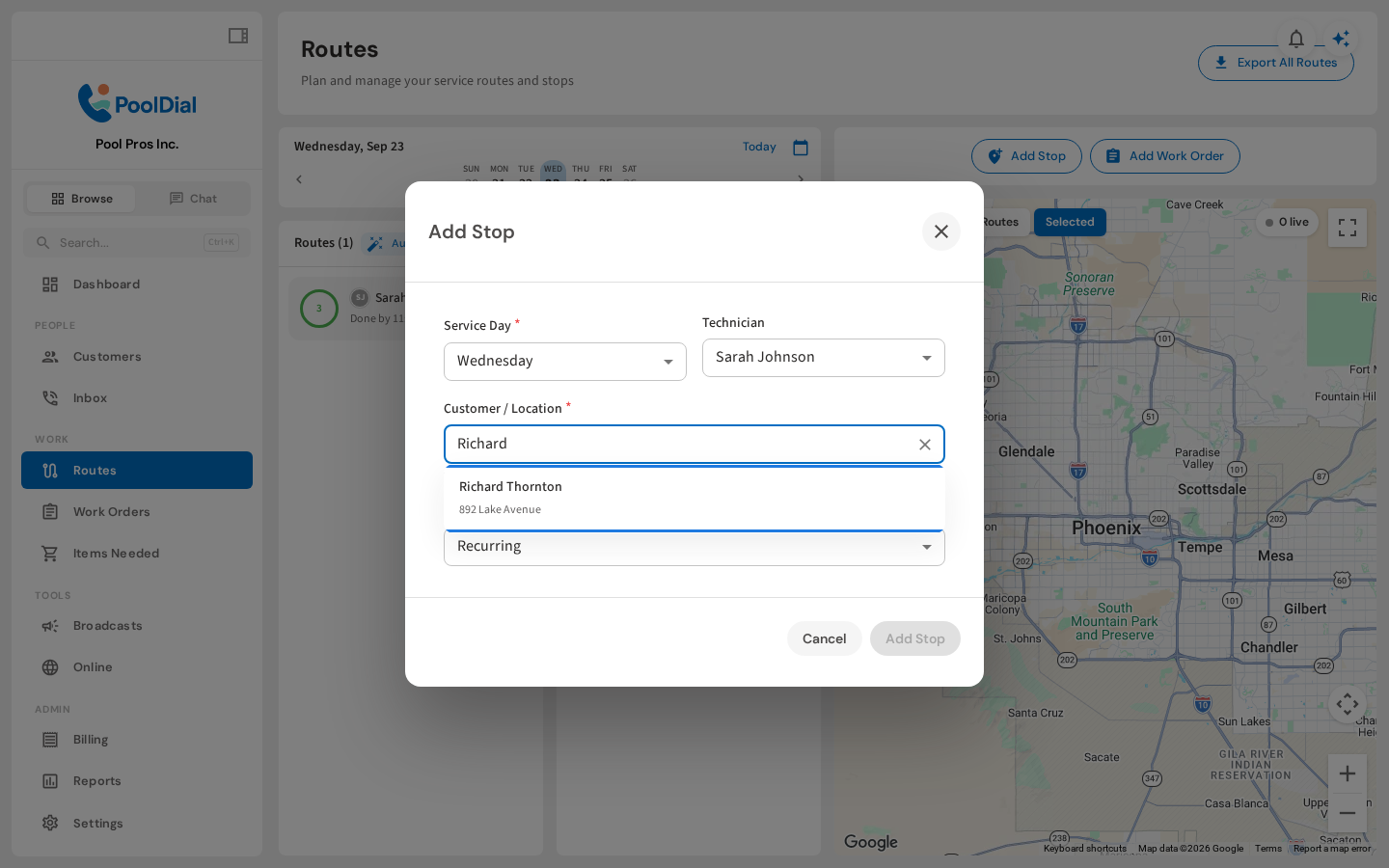1389x868 pixels.
Task: Open map camera controls
Action: click(x=1348, y=704)
